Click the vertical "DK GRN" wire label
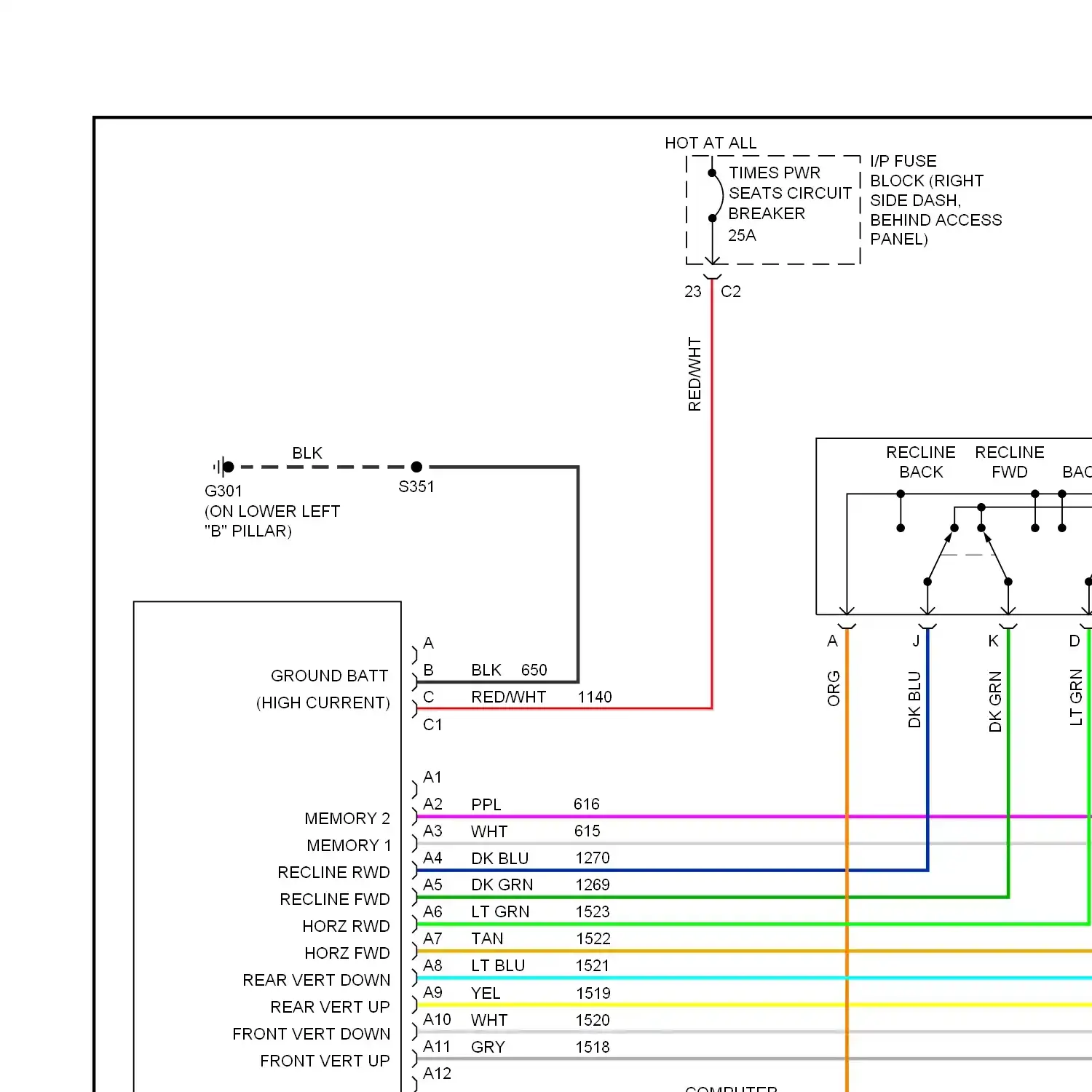Screen dimensions: 1092x1092 995,702
